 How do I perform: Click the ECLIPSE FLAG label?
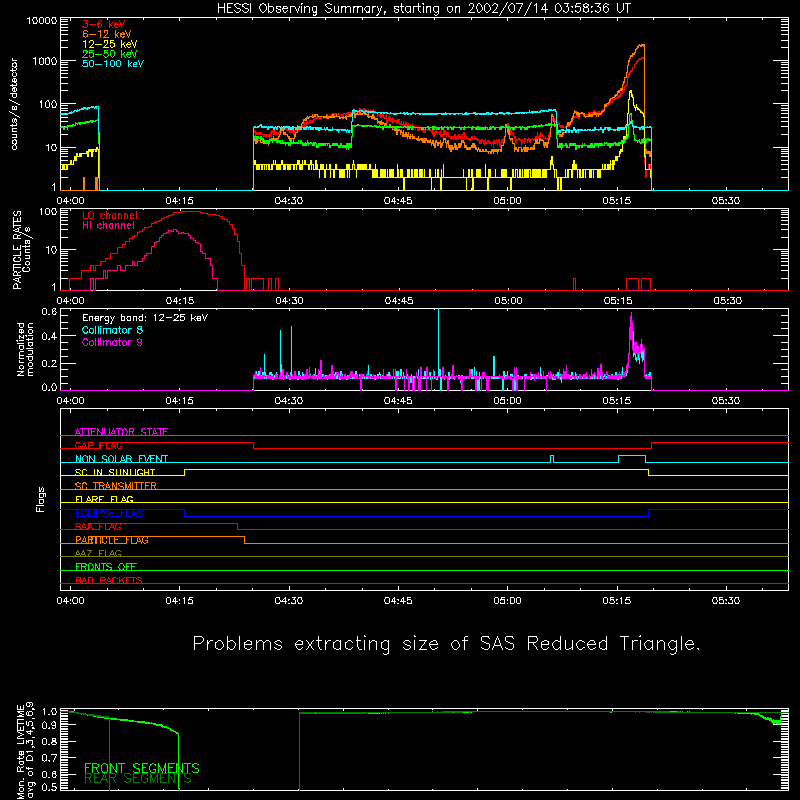pyautogui.click(x=109, y=513)
